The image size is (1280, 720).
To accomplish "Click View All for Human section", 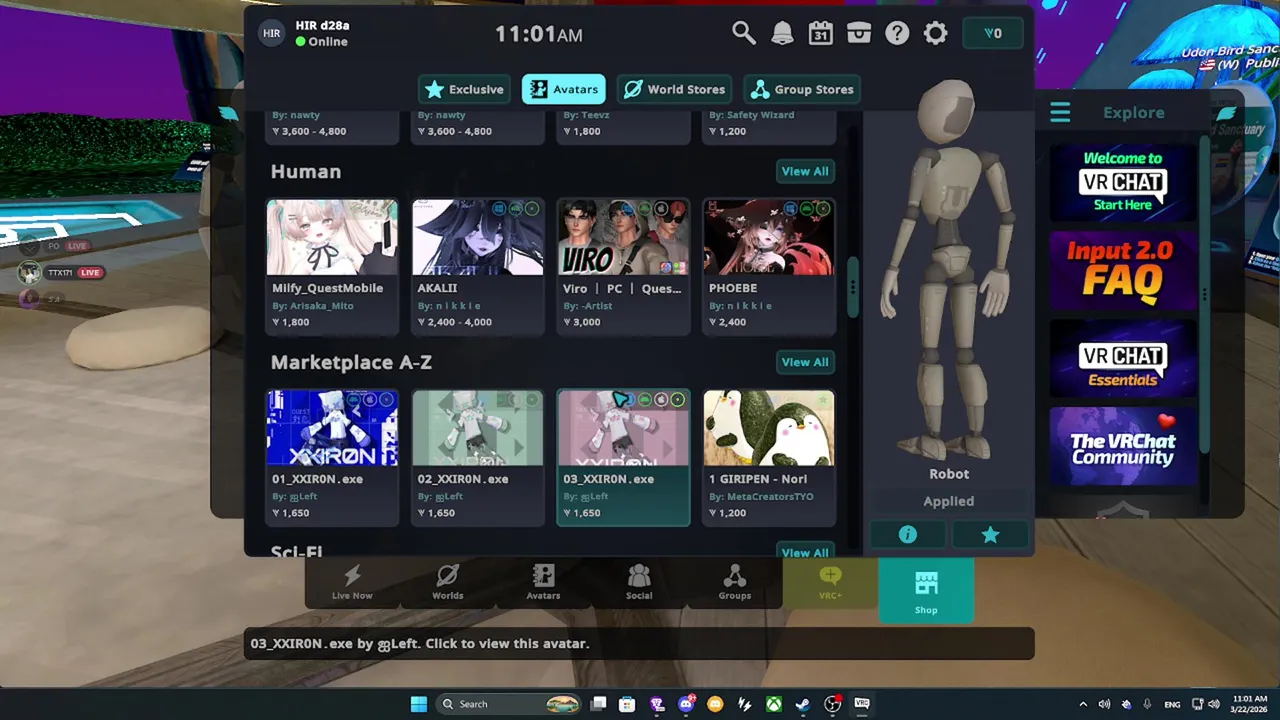I will (x=805, y=171).
